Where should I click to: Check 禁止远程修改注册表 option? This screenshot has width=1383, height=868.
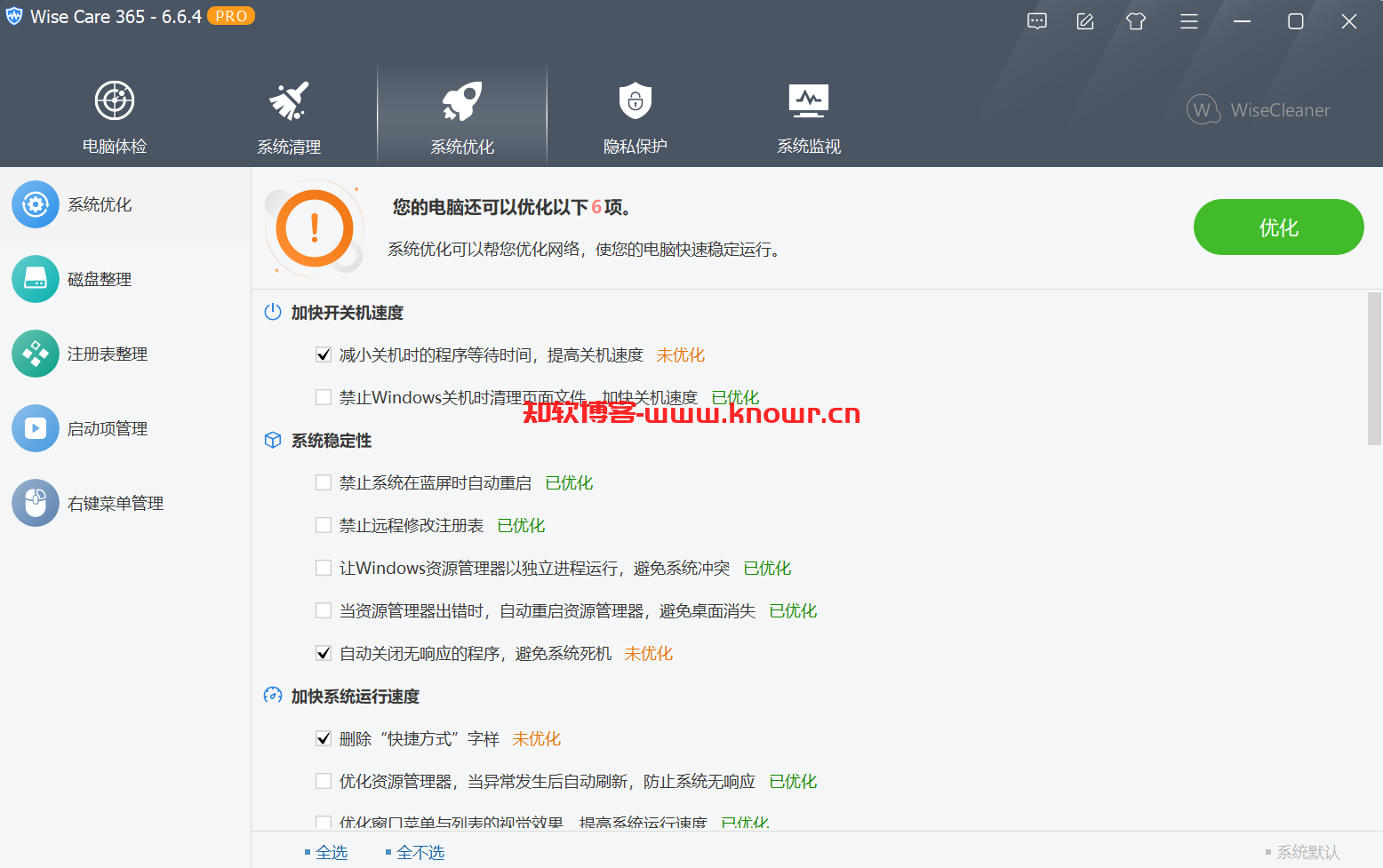[324, 525]
